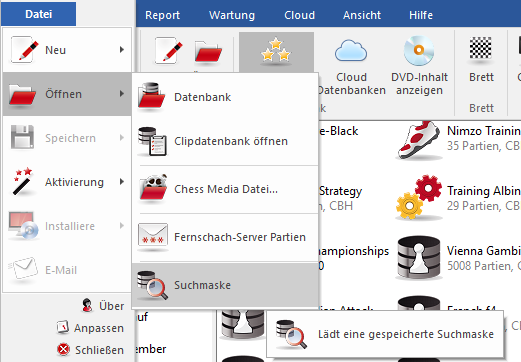
Task: Click the red folder icon beside Öffnen
Action: (x=22, y=95)
